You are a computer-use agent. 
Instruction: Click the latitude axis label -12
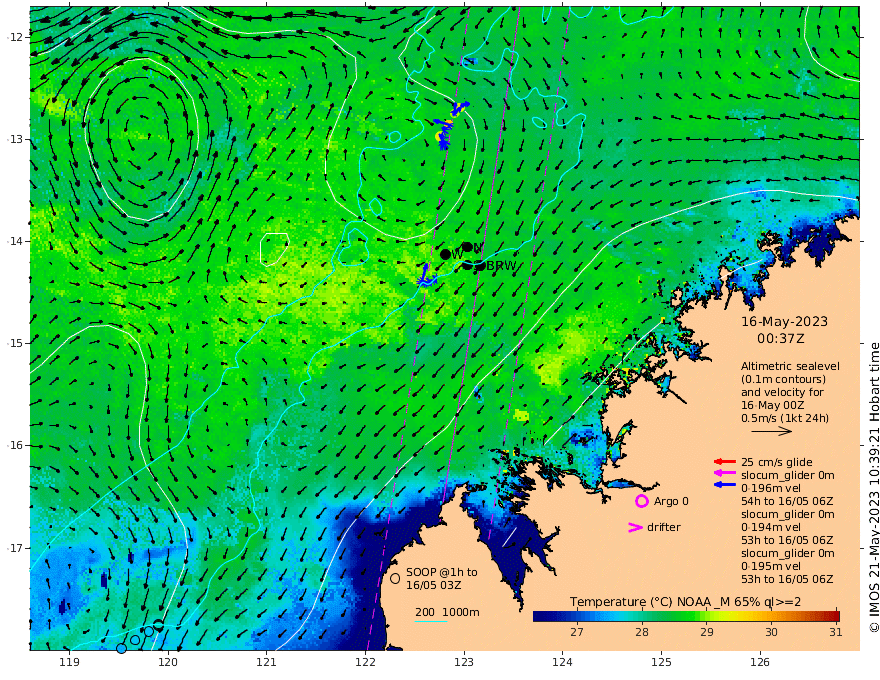pos(14,37)
